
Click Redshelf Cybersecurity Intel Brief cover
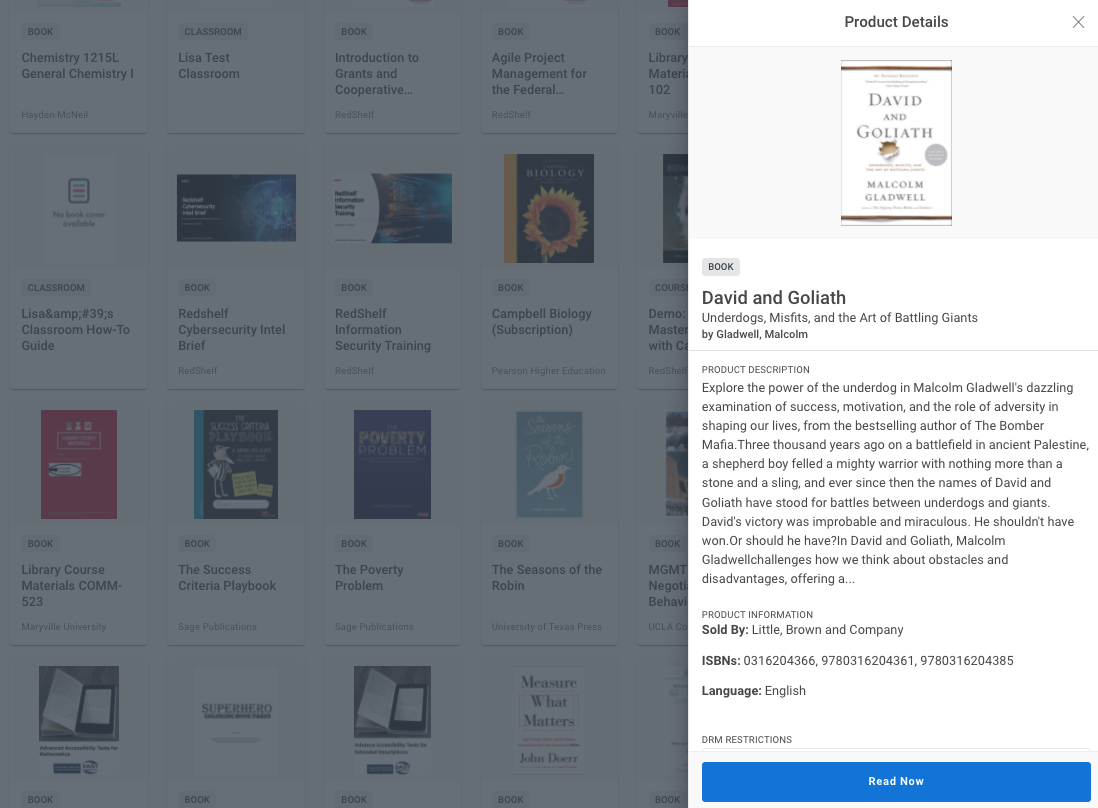point(237,208)
